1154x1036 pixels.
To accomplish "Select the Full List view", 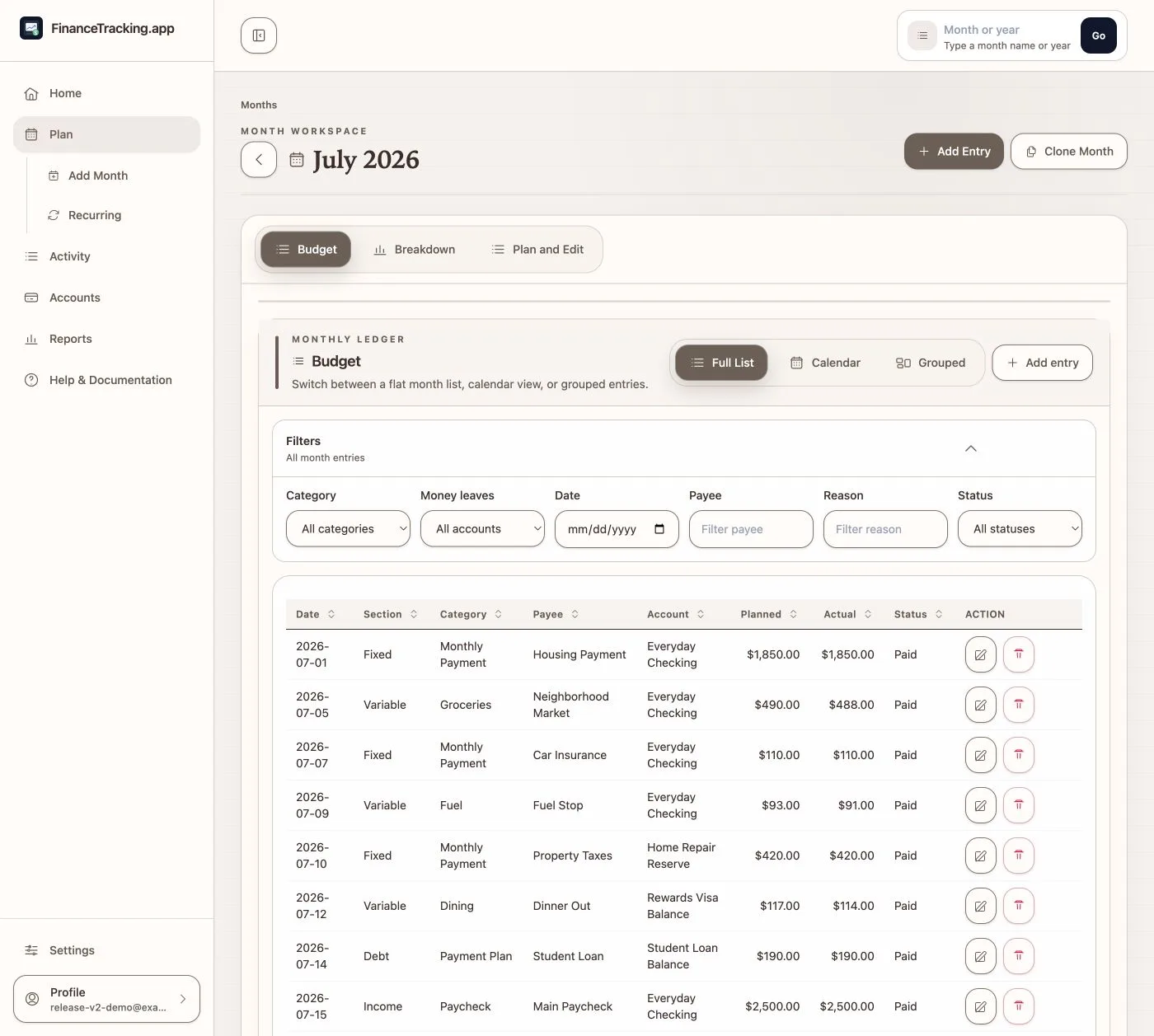I will (721, 363).
